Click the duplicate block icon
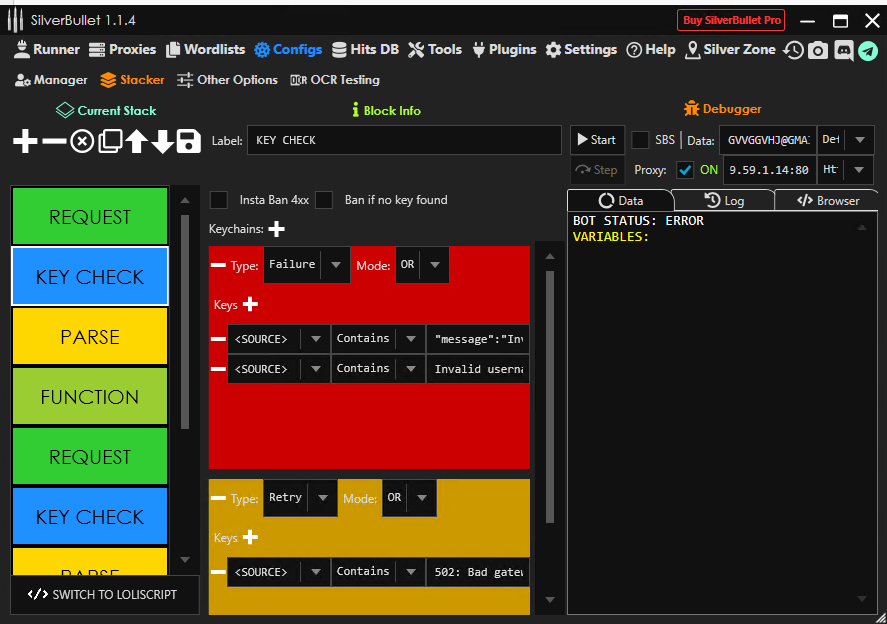 (x=110, y=141)
